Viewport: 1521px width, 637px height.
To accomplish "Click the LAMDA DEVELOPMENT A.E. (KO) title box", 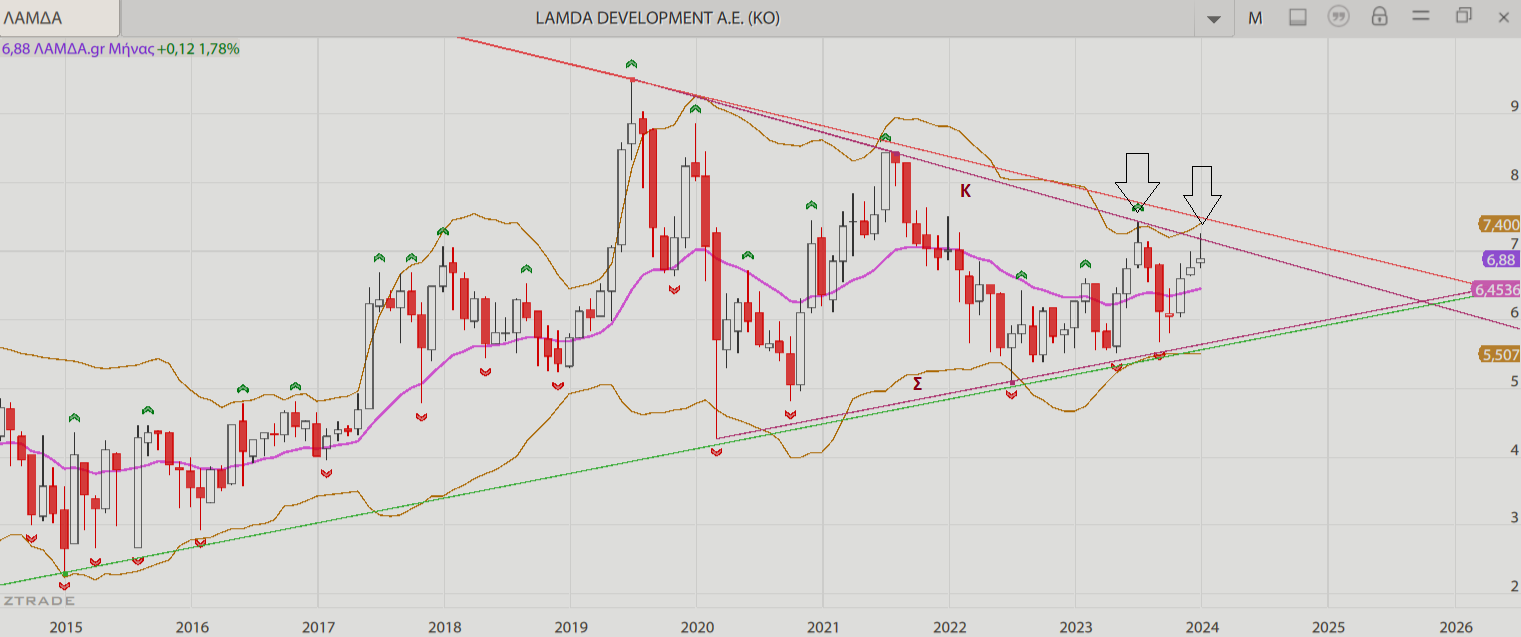I will 658,18.
